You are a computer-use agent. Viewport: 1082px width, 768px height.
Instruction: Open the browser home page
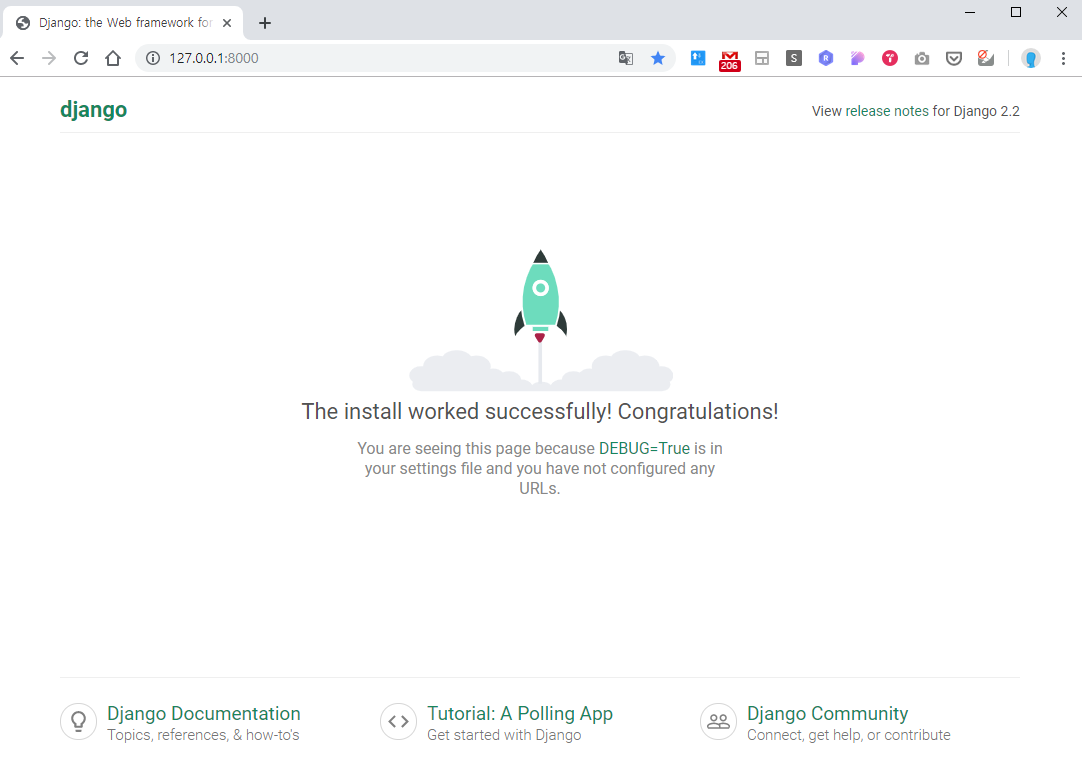pyautogui.click(x=113, y=59)
